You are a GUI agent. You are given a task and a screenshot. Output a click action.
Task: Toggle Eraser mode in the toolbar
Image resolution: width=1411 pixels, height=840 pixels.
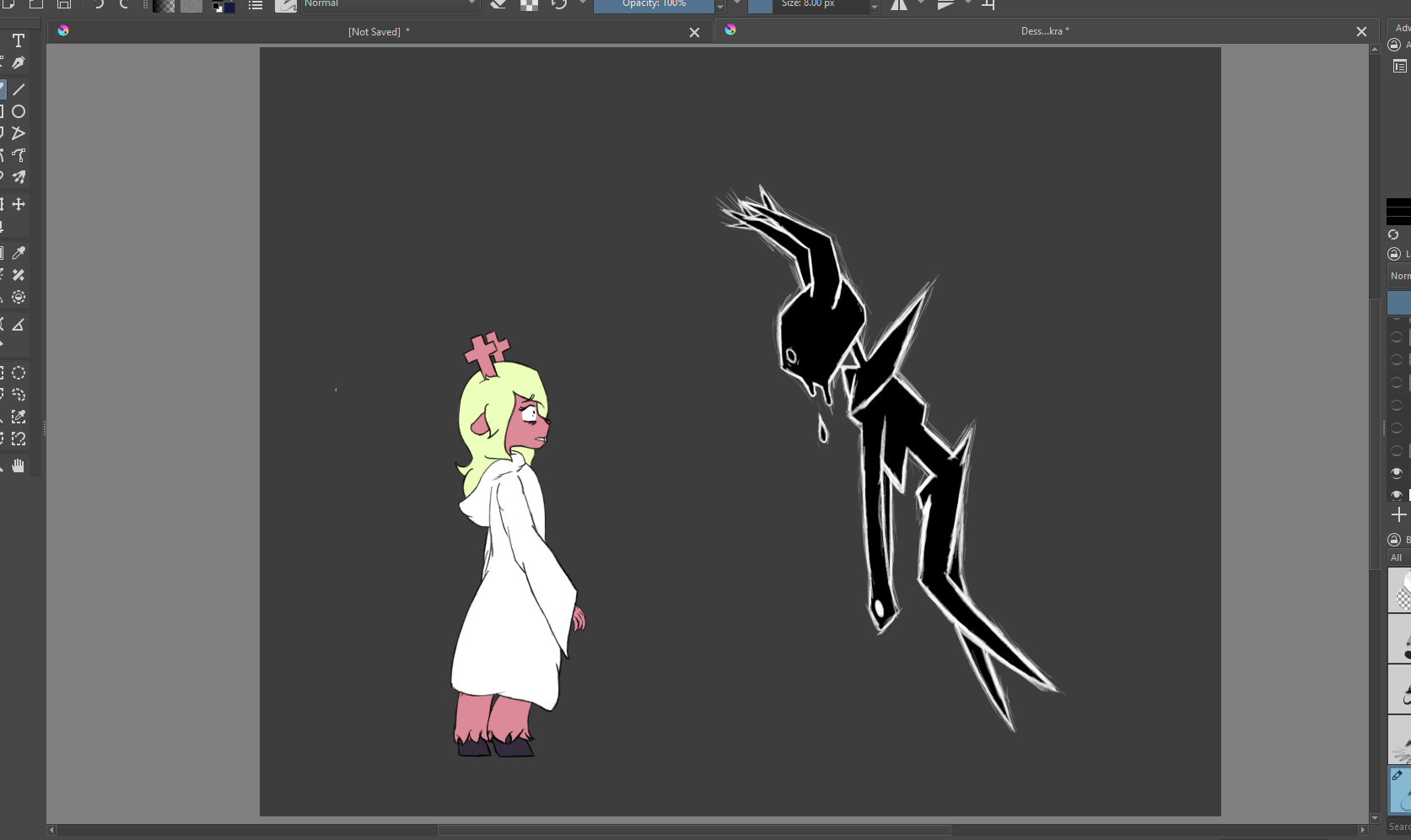coord(498,4)
